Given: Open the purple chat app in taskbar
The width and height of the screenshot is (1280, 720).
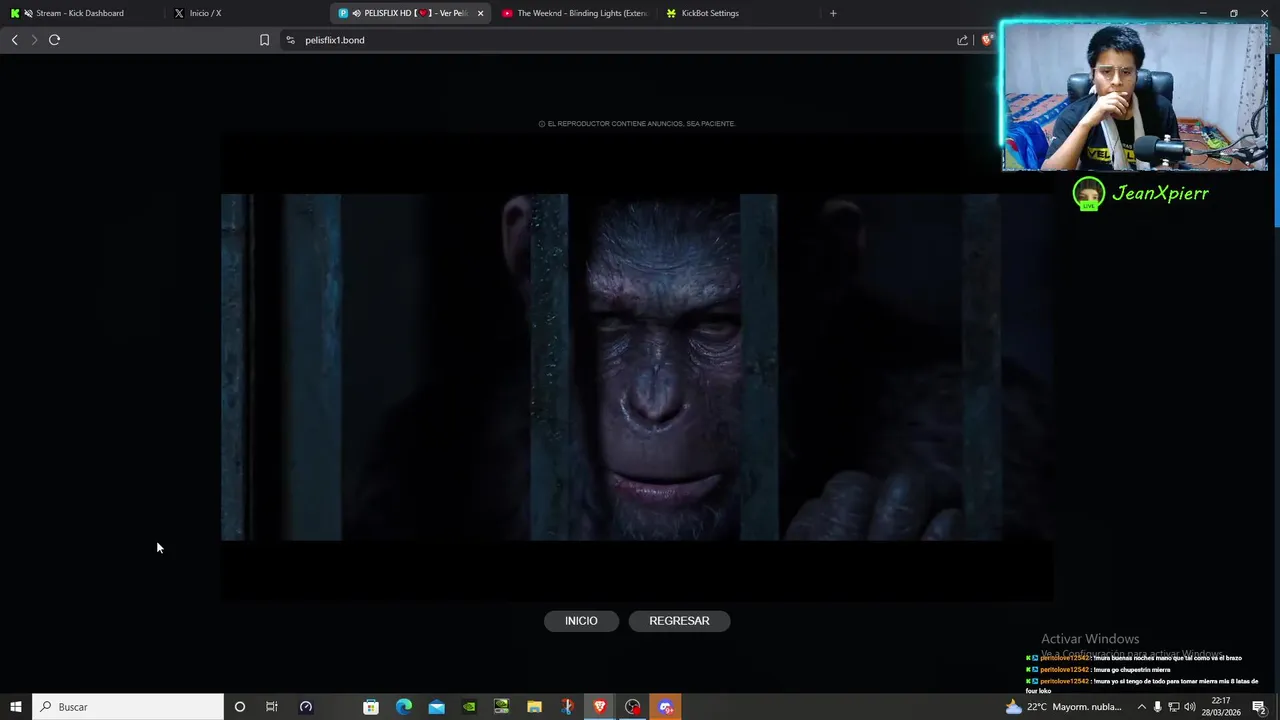Looking at the screenshot, I should [666, 707].
